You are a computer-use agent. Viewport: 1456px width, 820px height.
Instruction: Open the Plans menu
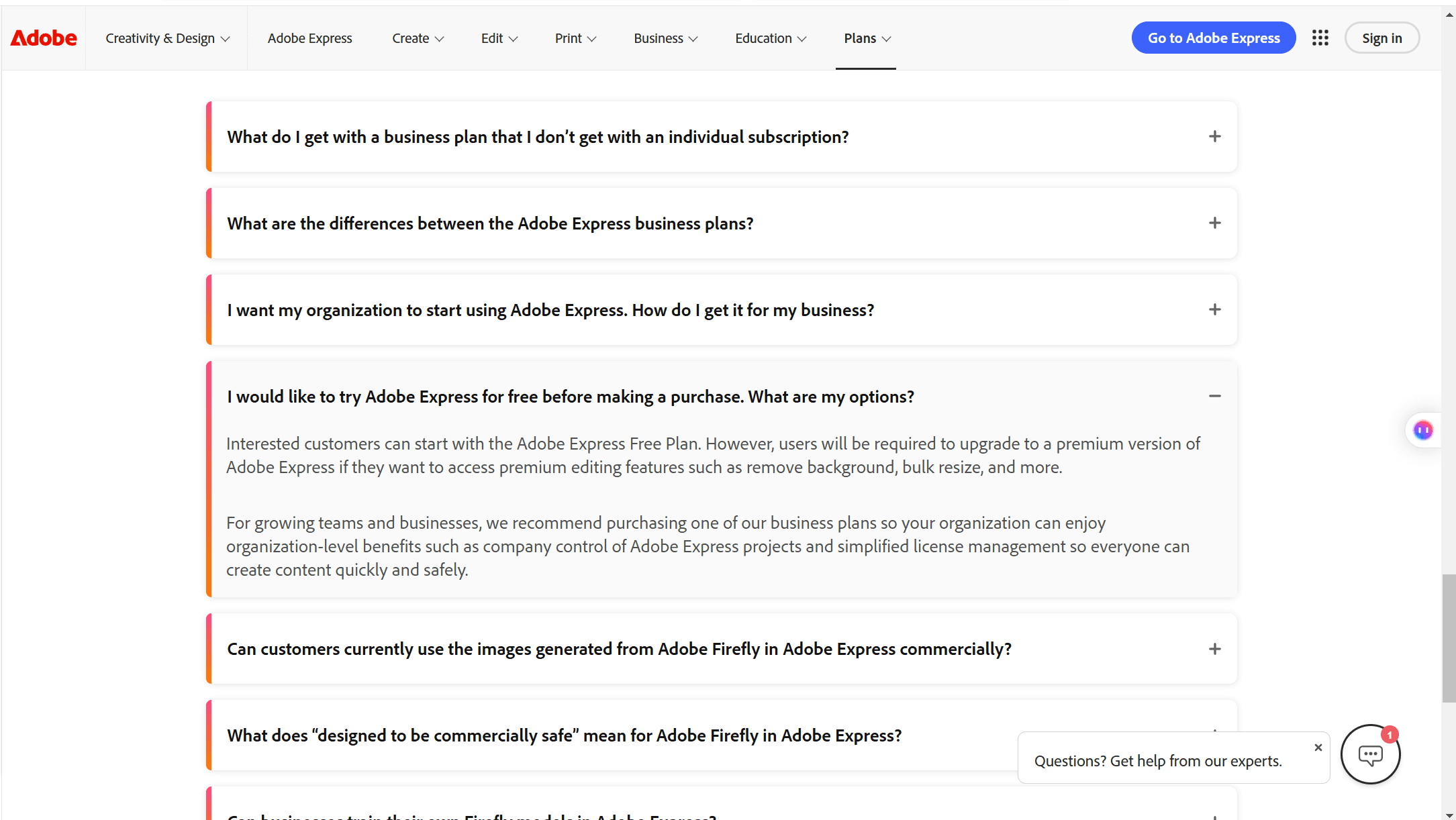[867, 38]
